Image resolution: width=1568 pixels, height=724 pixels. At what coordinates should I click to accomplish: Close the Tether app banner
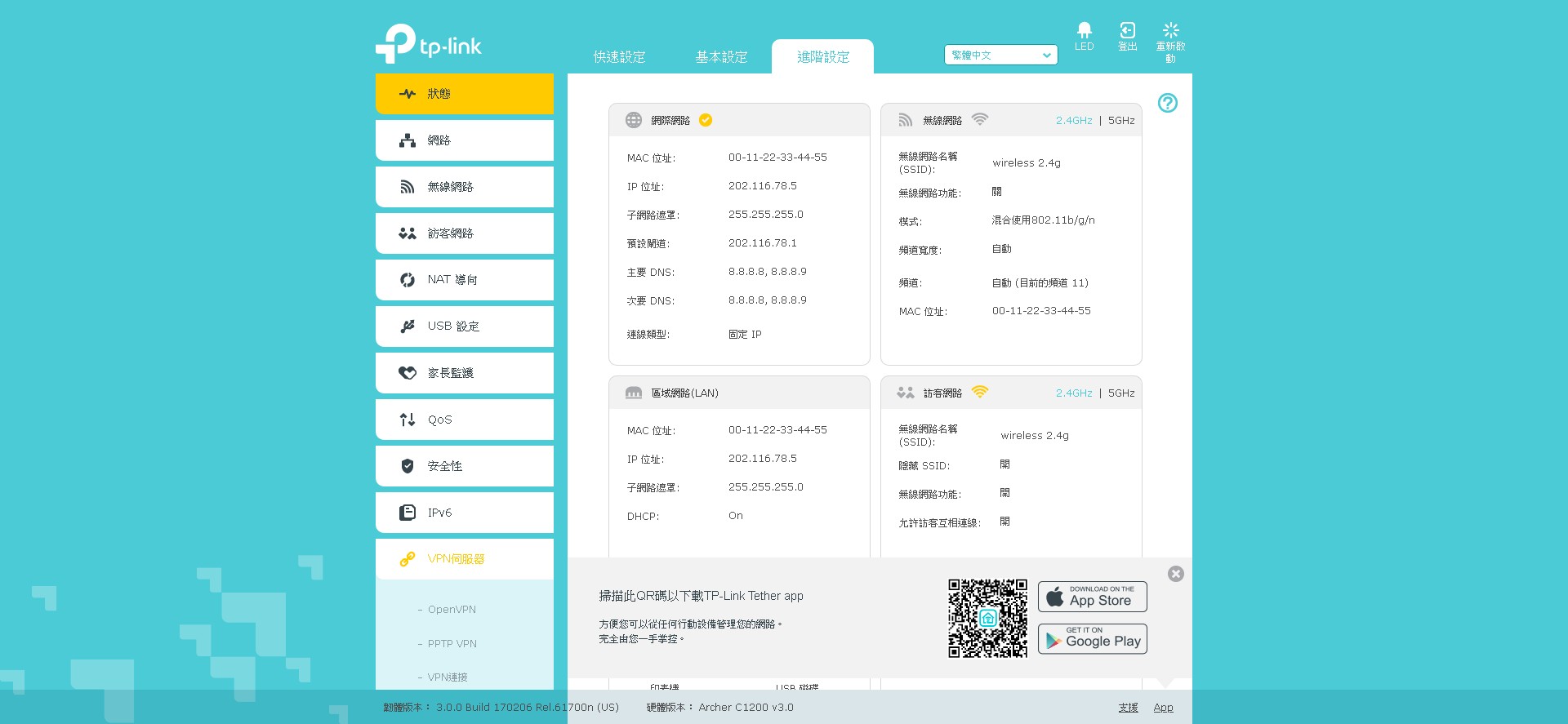[x=1176, y=574]
